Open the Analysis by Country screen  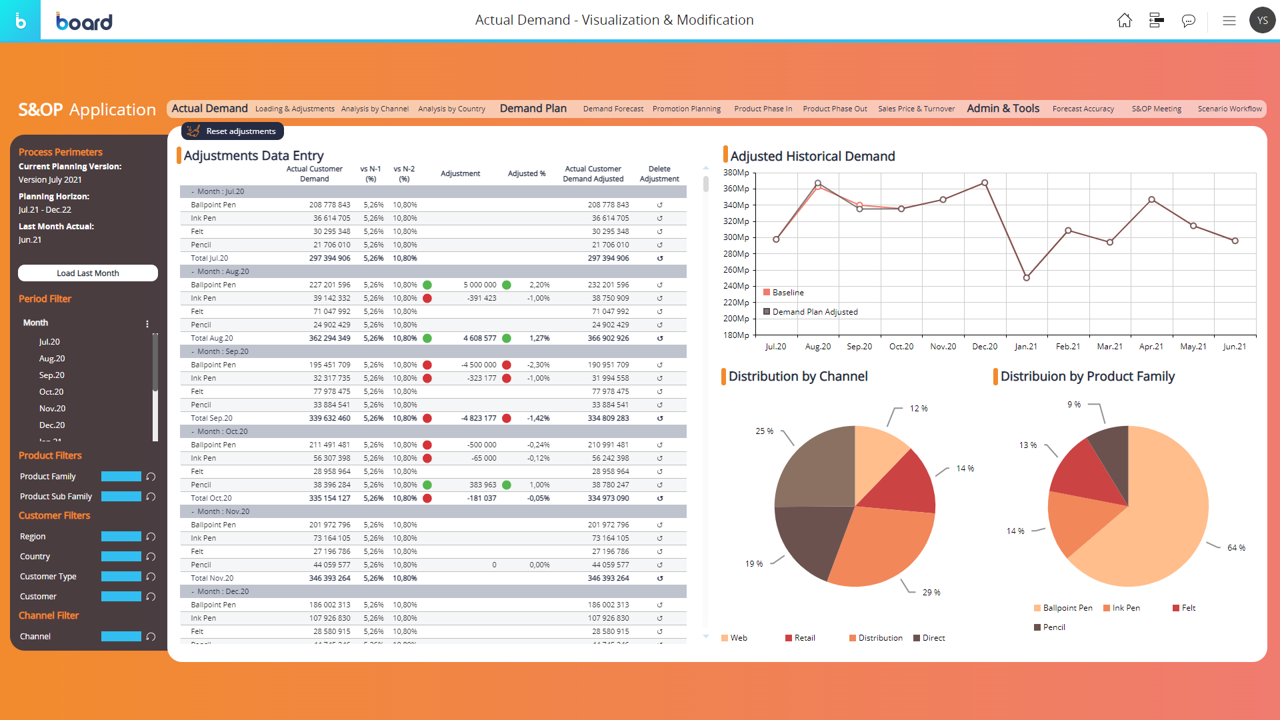pyautogui.click(x=451, y=109)
